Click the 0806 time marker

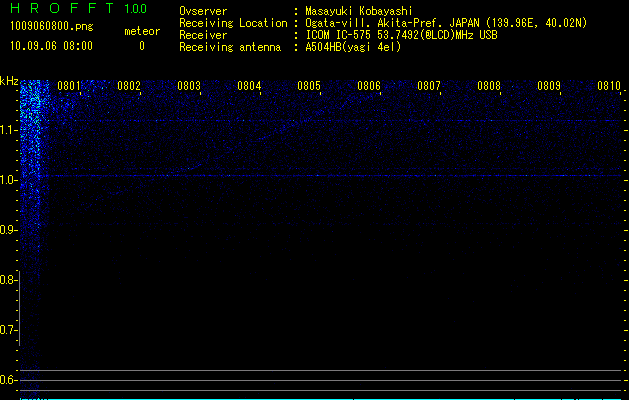369,86
